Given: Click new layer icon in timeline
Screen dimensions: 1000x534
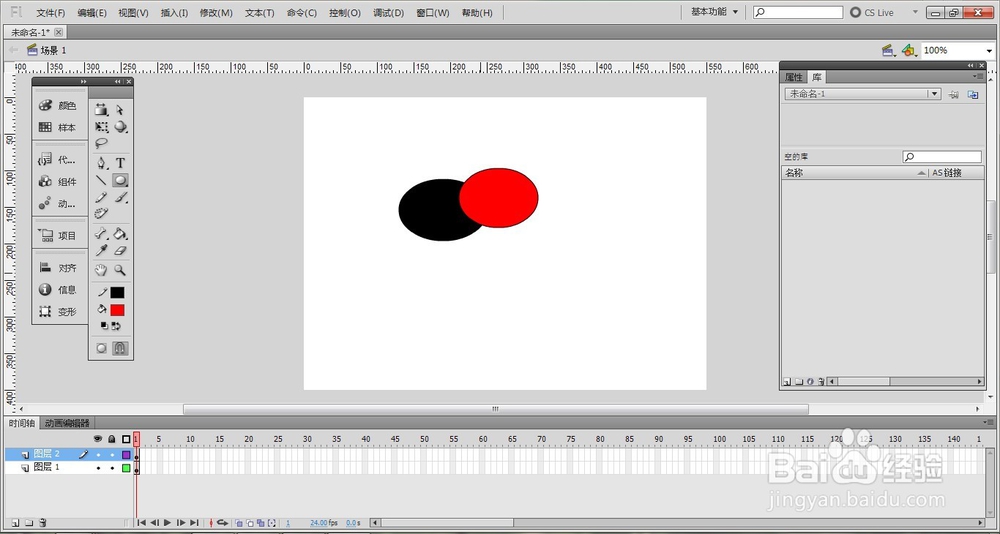Looking at the screenshot, I should tap(16, 523).
